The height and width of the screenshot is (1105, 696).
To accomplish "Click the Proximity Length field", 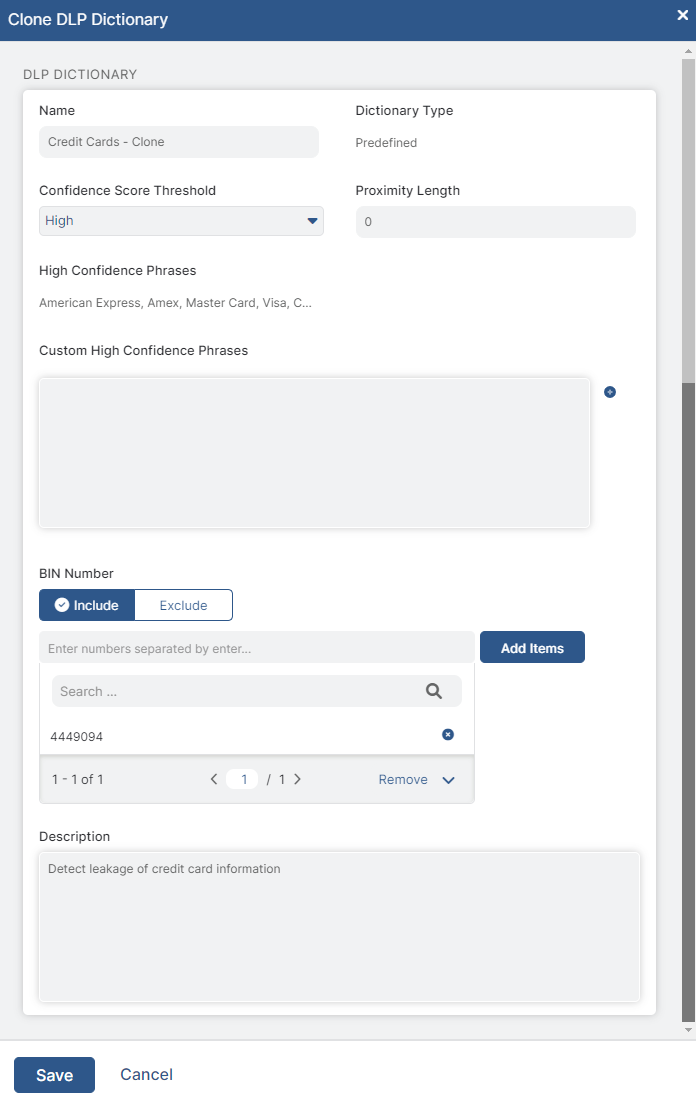I will click(x=495, y=221).
